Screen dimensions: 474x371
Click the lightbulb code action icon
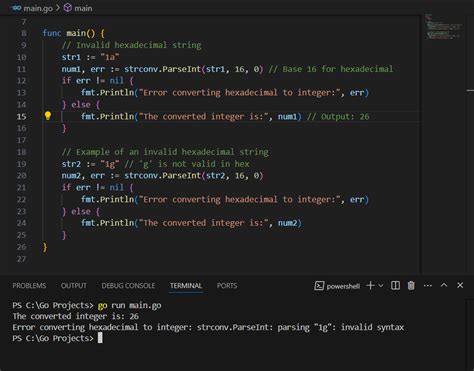(x=48, y=116)
